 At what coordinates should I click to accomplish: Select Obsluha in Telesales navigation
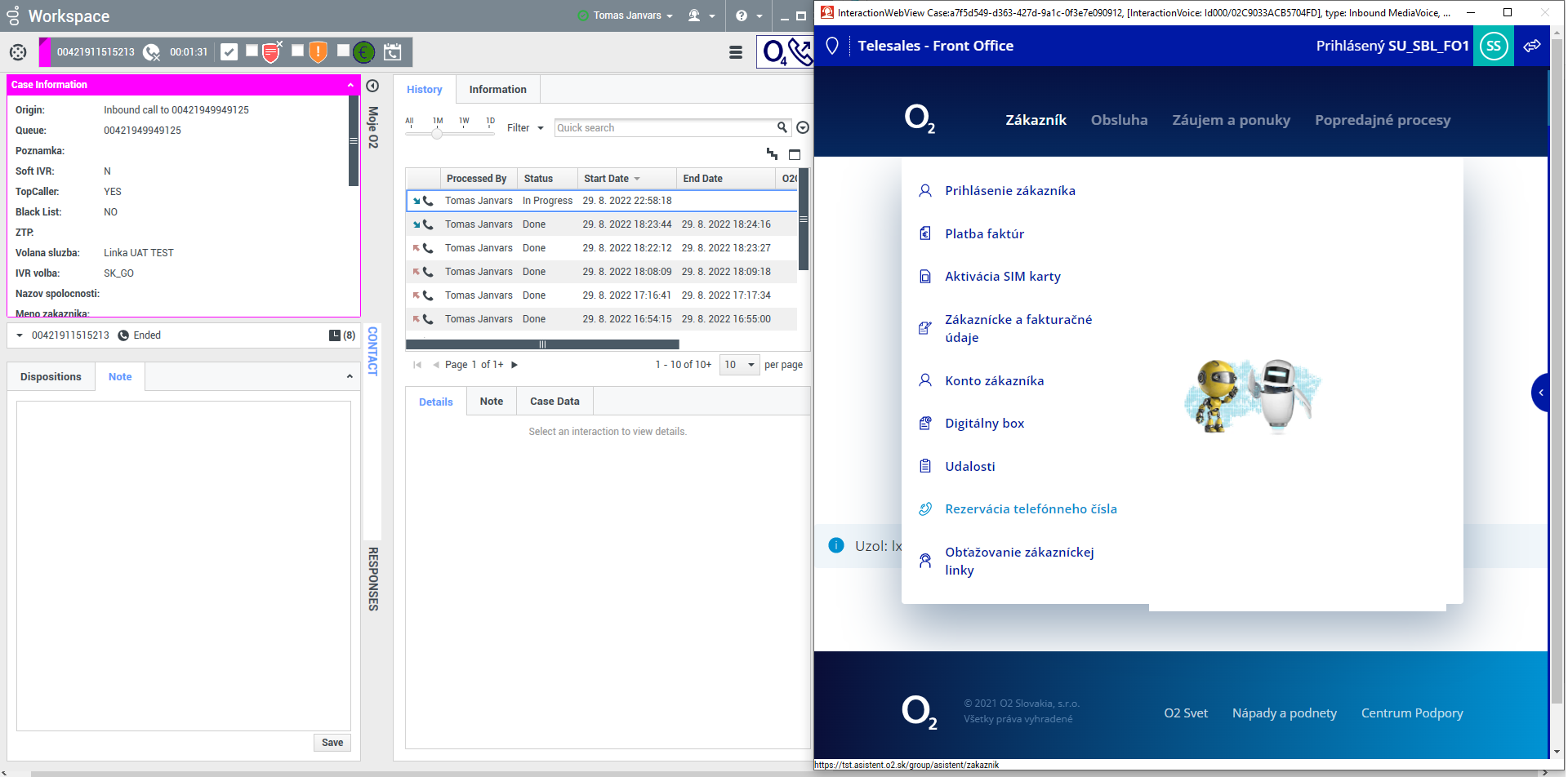[1119, 120]
